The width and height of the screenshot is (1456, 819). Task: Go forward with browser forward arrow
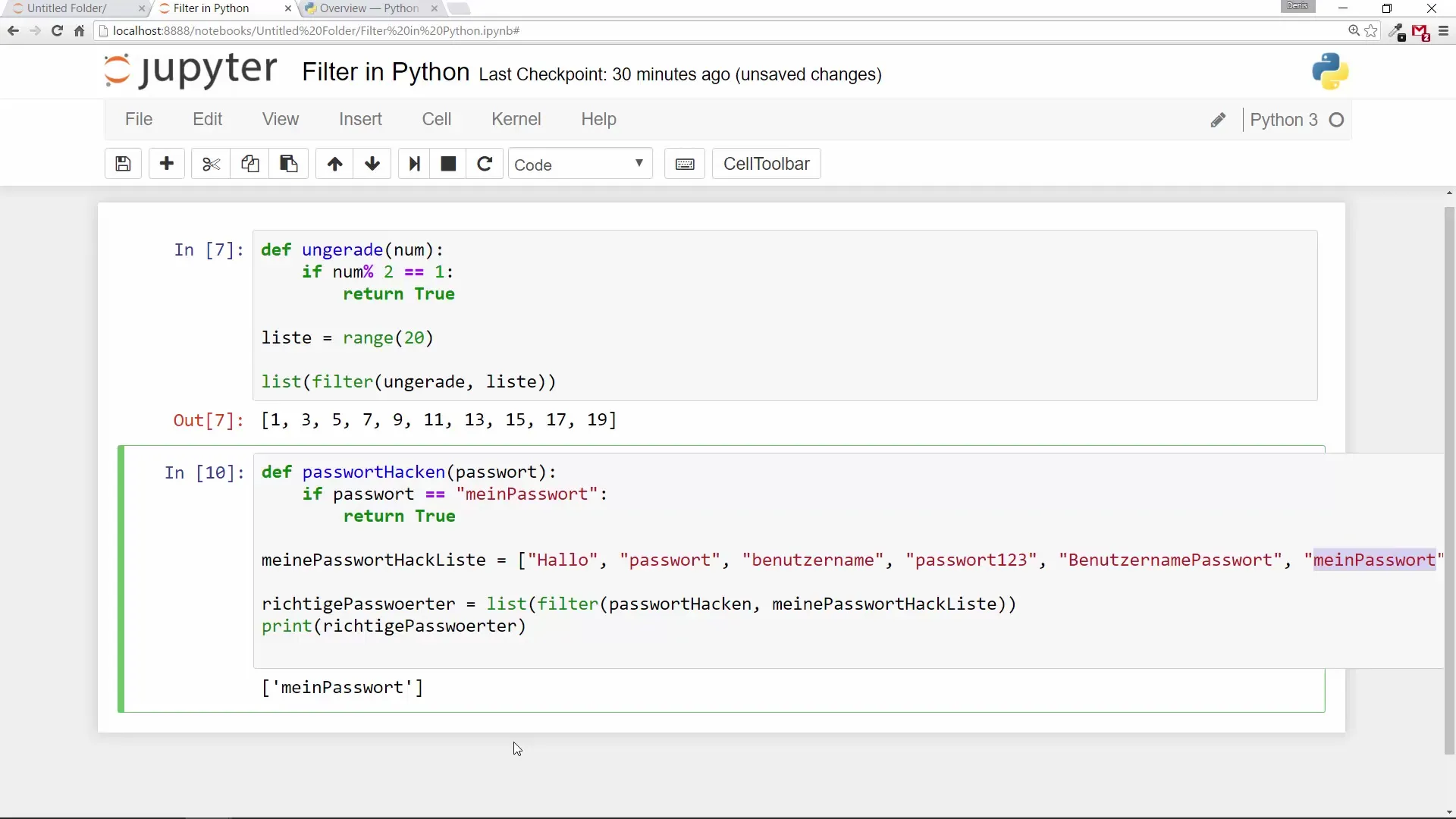pos(35,31)
